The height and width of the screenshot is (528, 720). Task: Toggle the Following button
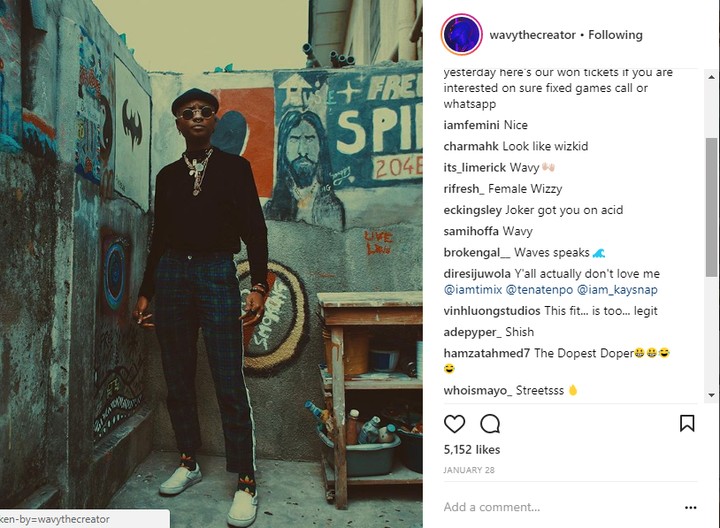tap(615, 35)
